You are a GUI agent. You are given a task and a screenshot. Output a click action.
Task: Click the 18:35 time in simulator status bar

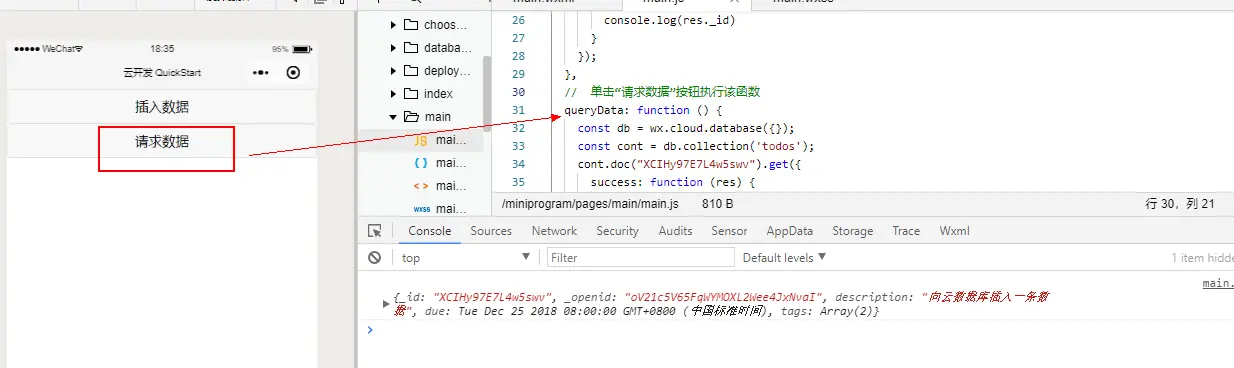(162, 48)
